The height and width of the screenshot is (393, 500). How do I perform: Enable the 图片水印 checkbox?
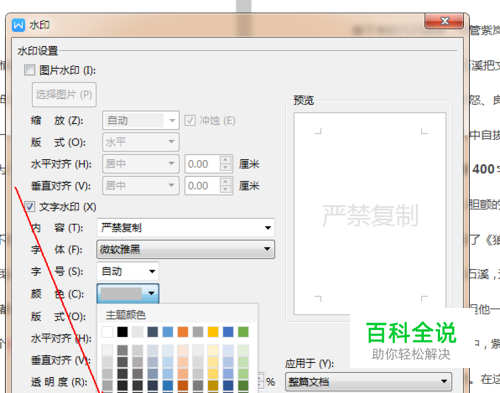tap(29, 70)
